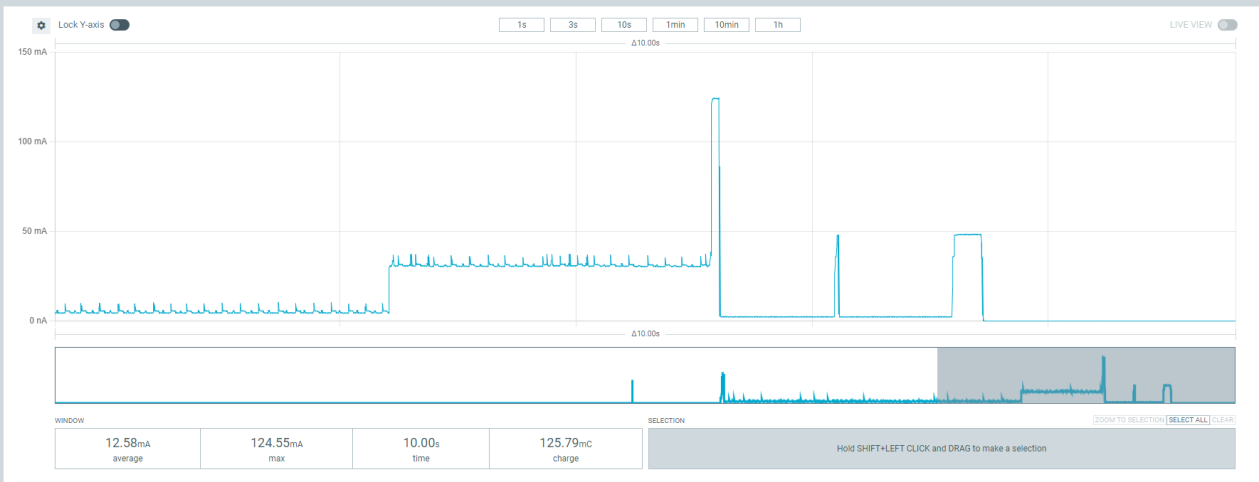Click the wide 48 mA plateau in chart

coord(967,236)
